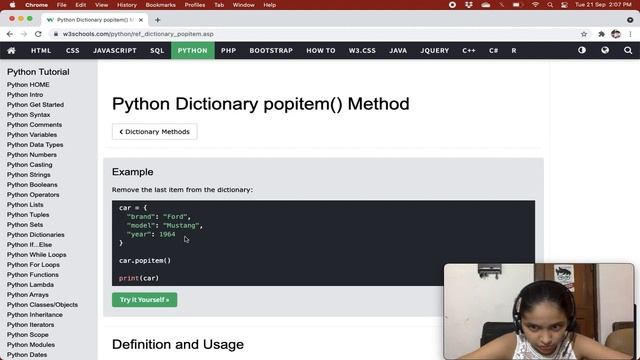This screenshot has width=640, height=360.
Task: Close the Python Dictionary popitem tab
Action: click(x=141, y=20)
